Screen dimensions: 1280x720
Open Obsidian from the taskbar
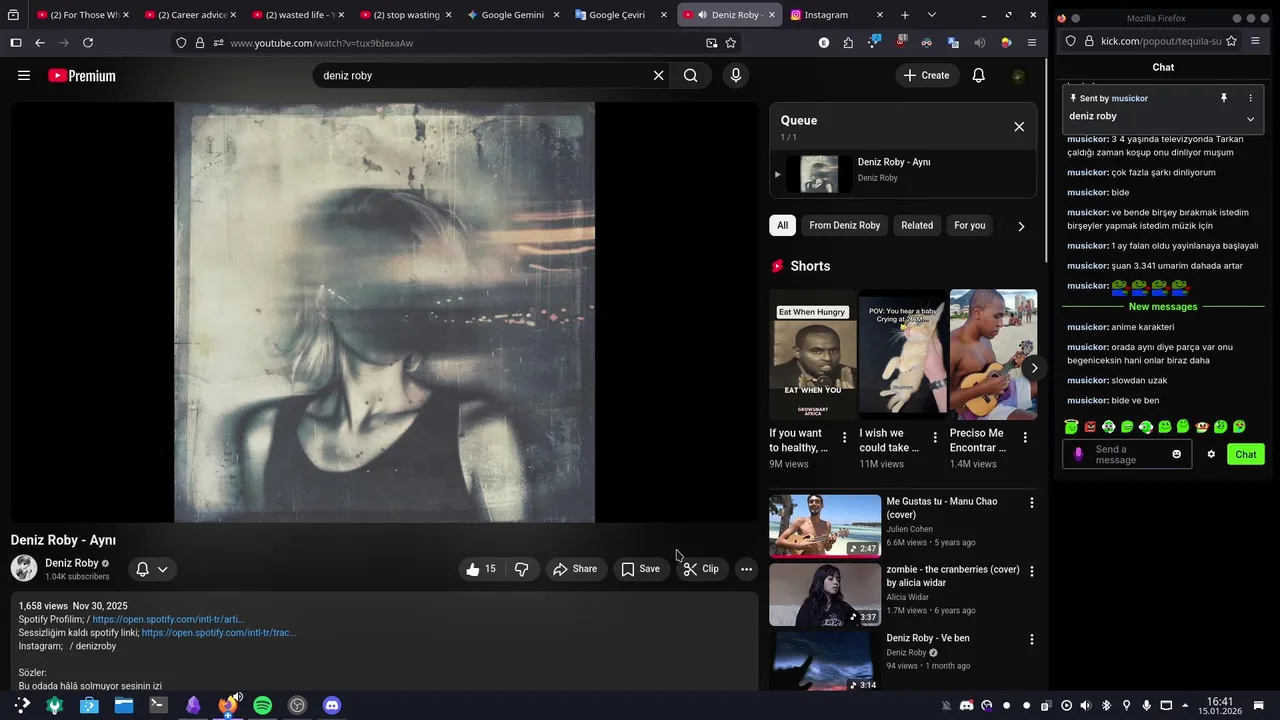click(193, 705)
